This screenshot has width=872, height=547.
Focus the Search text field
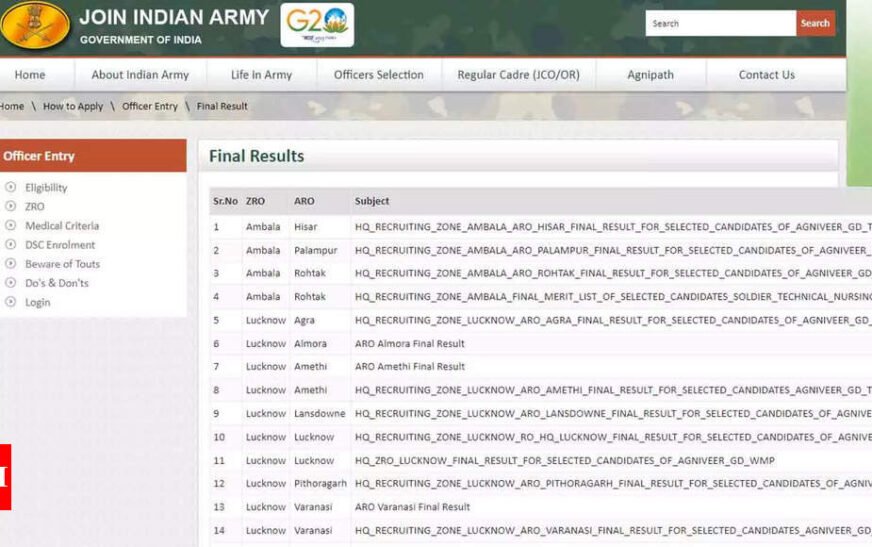[x=721, y=23]
